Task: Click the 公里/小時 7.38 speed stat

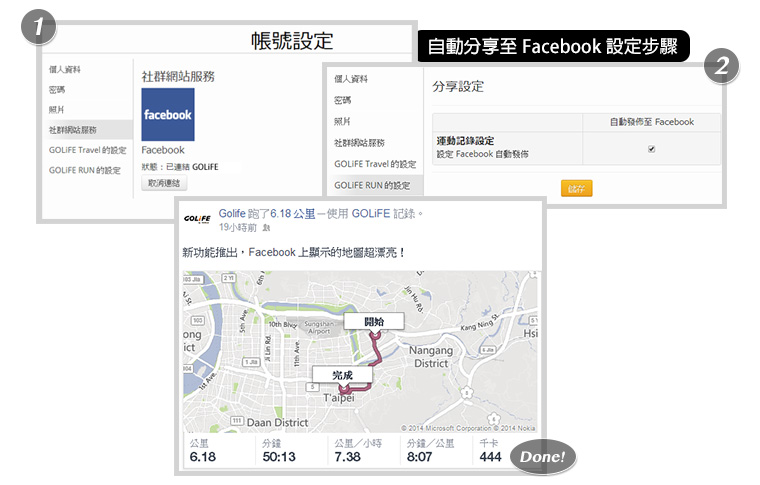Action: (358, 450)
